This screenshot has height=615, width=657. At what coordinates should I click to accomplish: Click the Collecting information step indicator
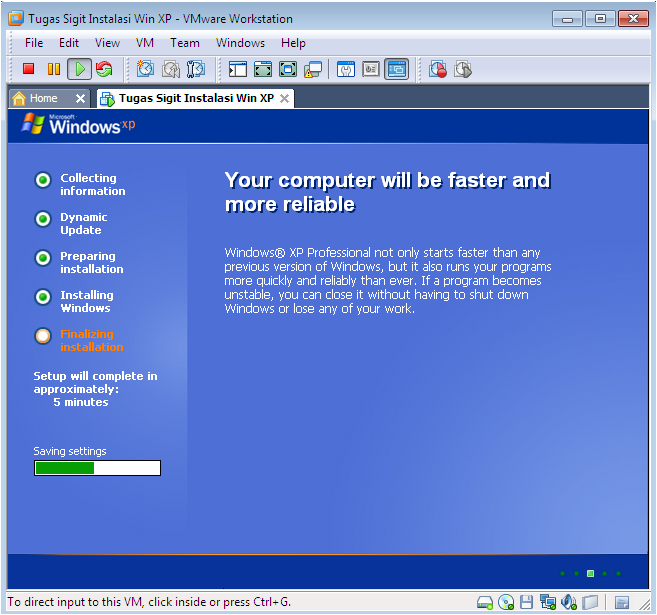pyautogui.click(x=43, y=180)
